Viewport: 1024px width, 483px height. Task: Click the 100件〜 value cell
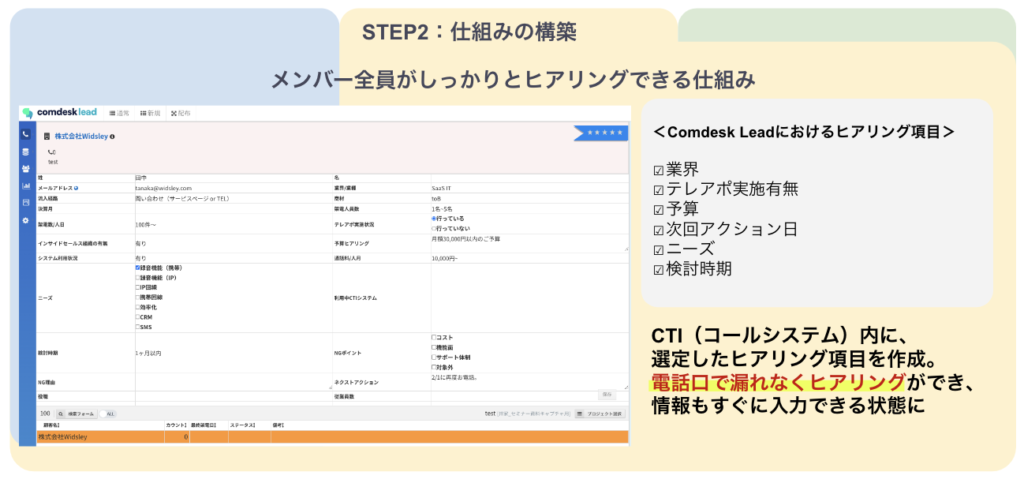[146, 224]
